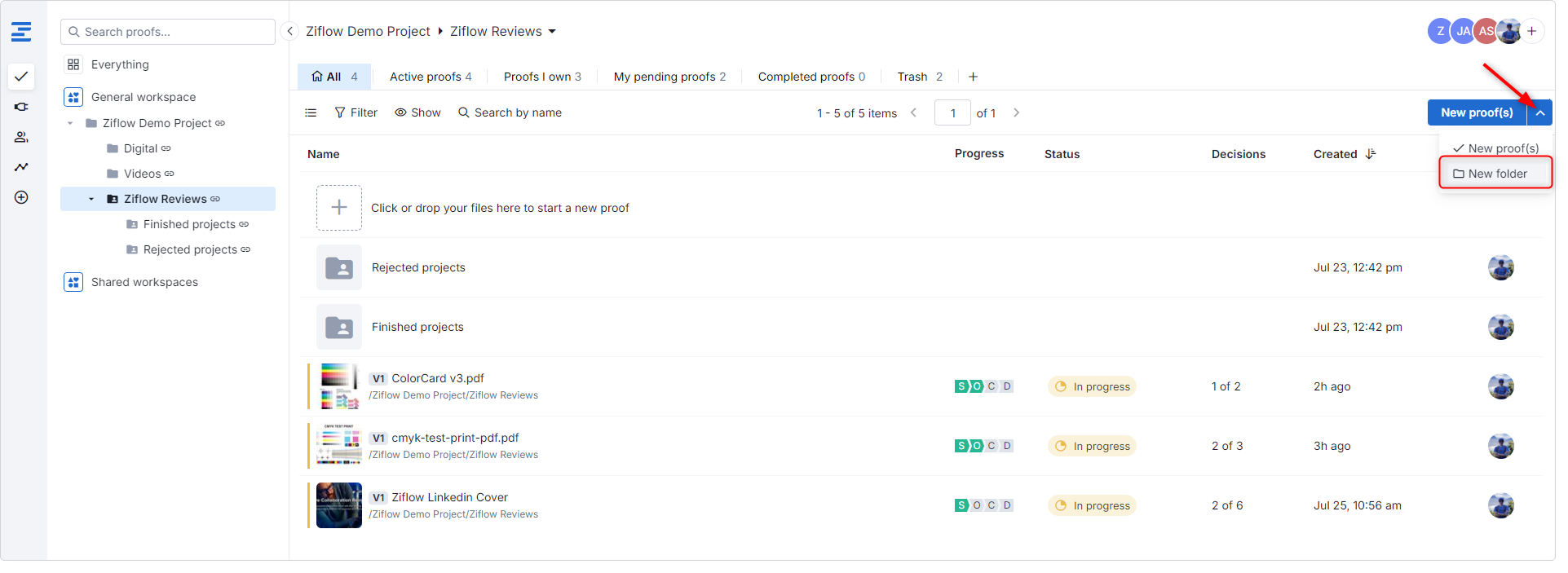This screenshot has width=1568, height=573.
Task: Select Rejected projects in the sidebar tree
Action: 190,249
